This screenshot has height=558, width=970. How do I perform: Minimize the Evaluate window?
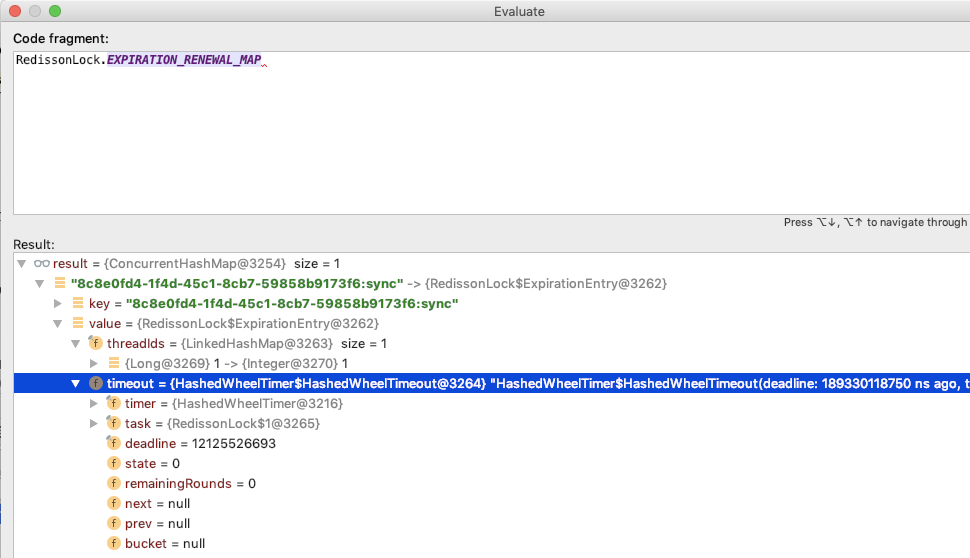click(35, 11)
